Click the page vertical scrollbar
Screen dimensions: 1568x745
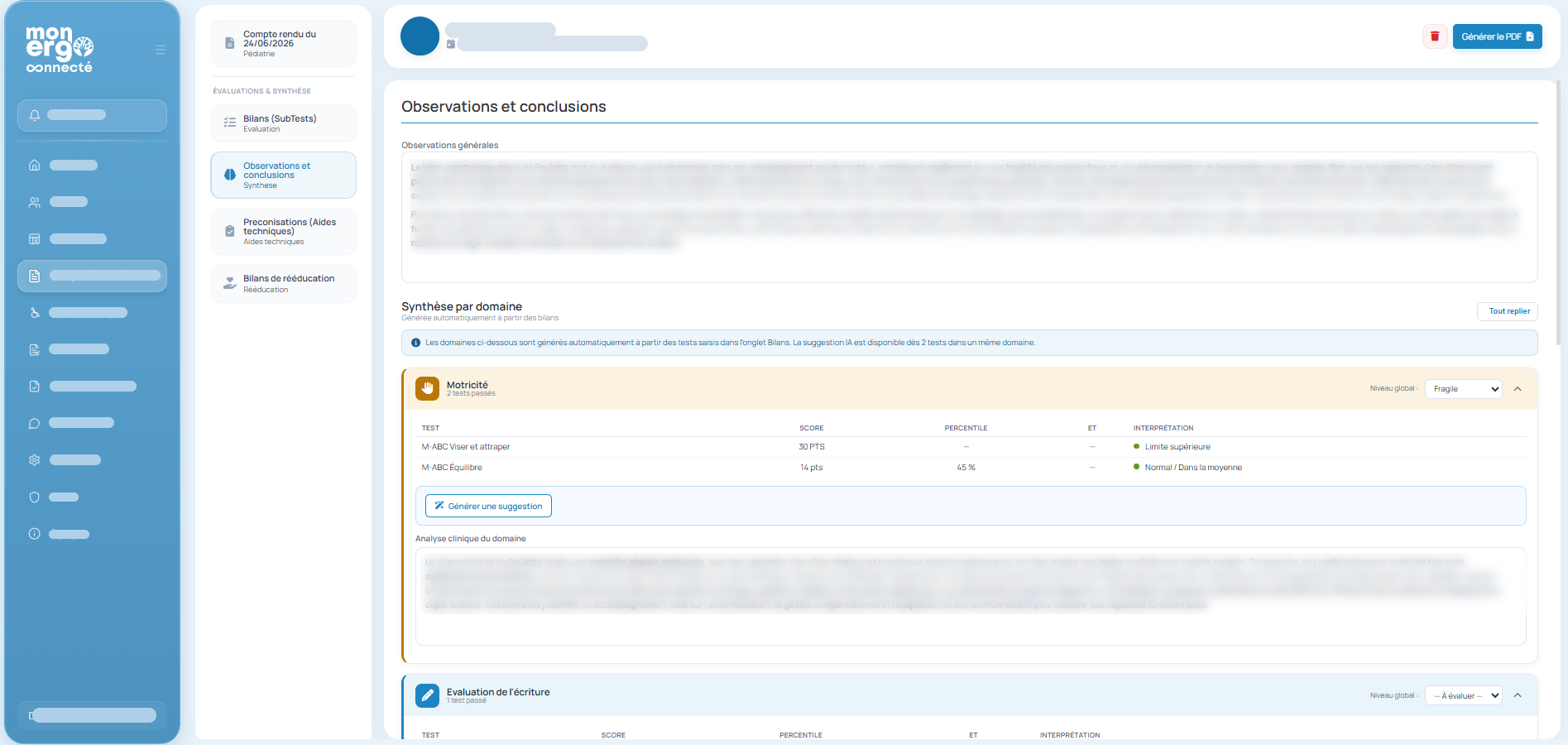pos(1558,214)
